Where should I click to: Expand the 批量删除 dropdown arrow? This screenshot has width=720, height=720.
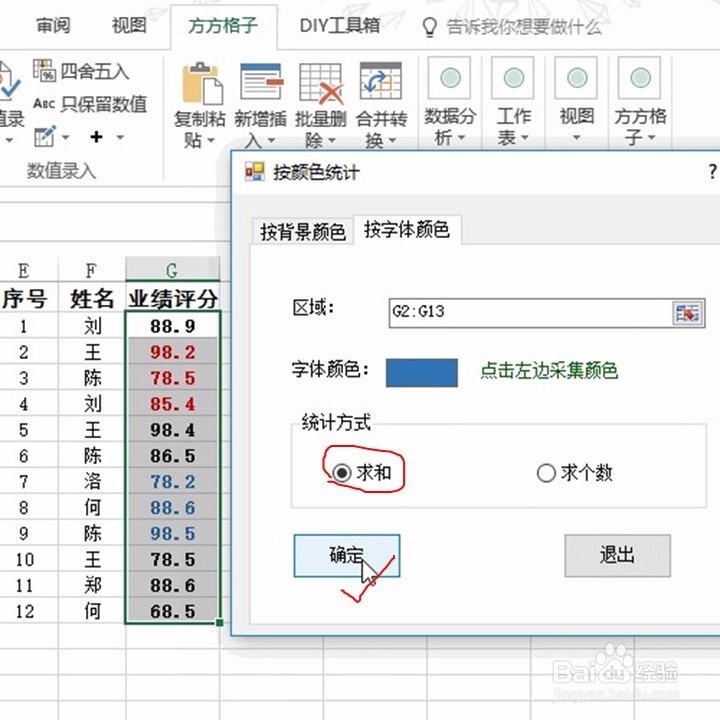332,140
